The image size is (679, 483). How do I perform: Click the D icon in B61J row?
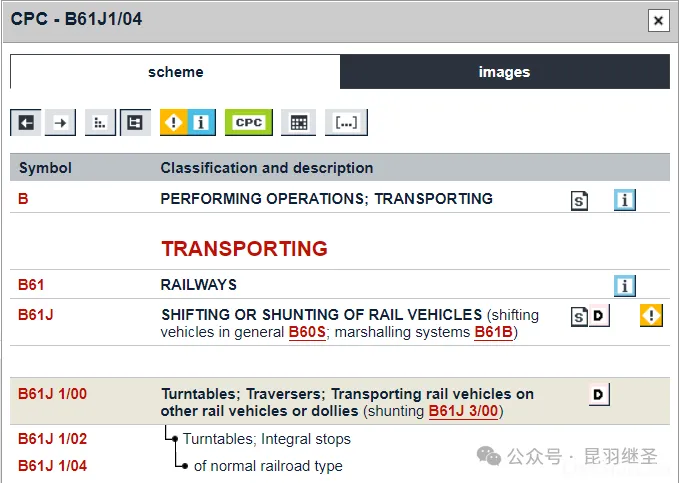[599, 317]
